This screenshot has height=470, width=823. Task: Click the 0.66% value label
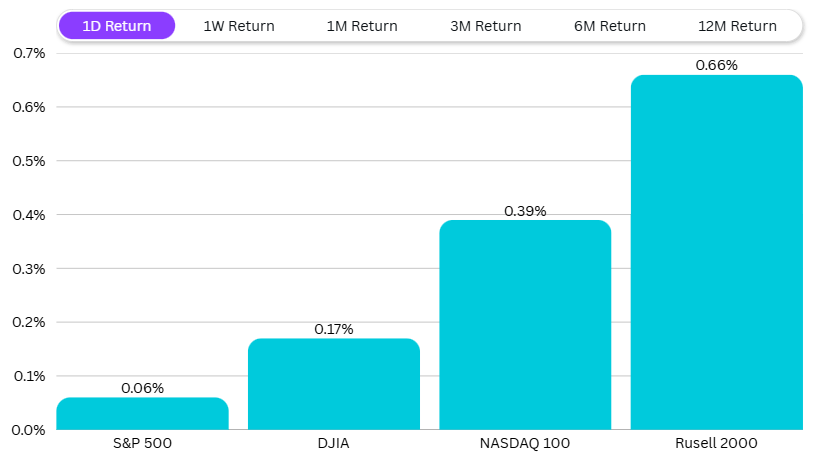pos(716,66)
